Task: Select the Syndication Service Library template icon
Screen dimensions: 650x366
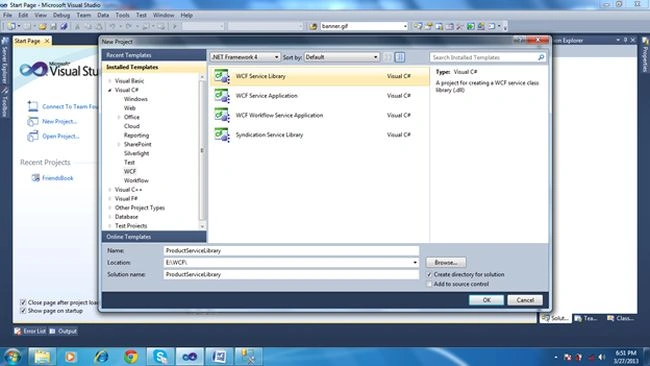Action: click(222, 135)
